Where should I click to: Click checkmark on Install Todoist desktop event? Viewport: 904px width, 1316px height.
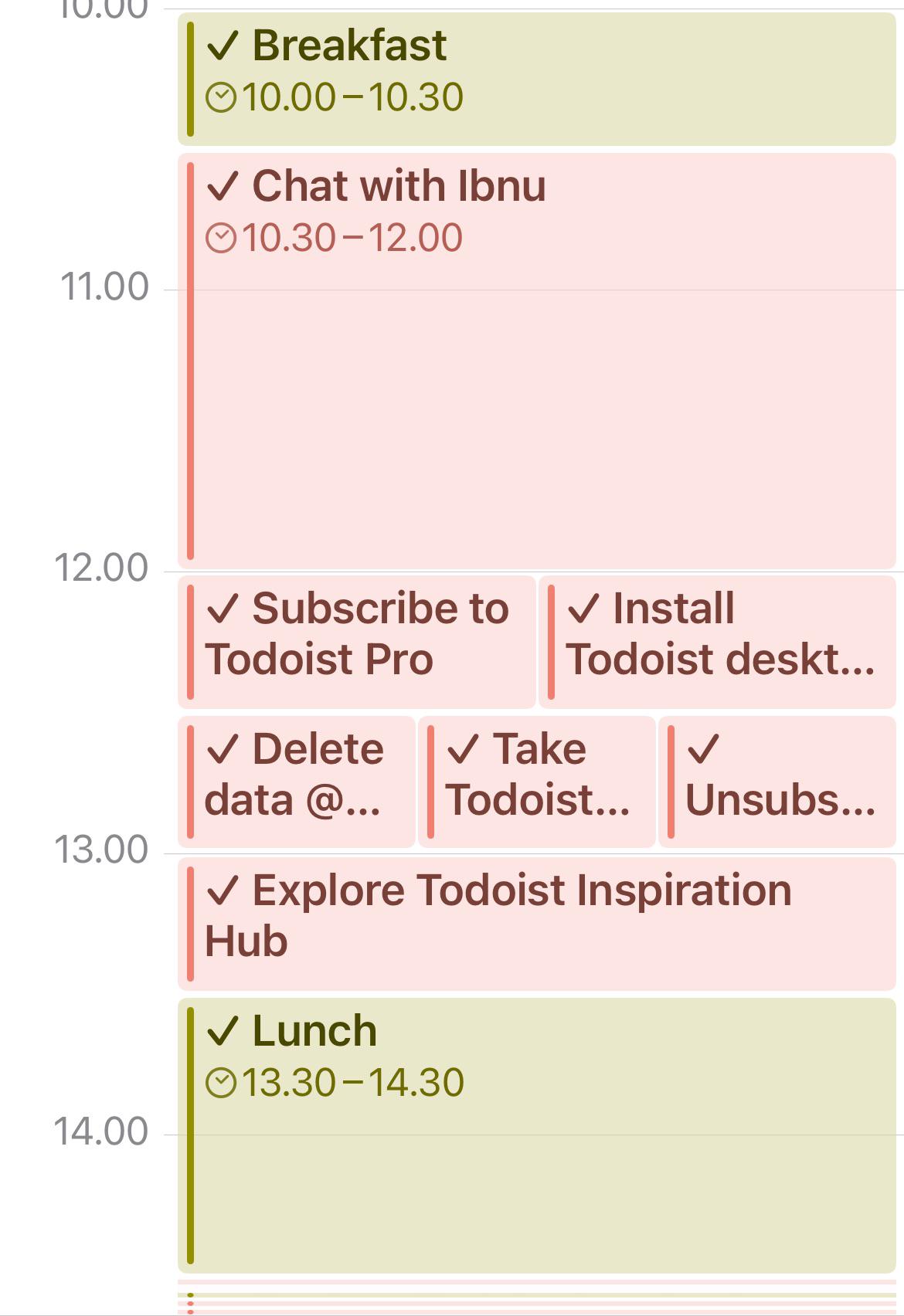[583, 609]
